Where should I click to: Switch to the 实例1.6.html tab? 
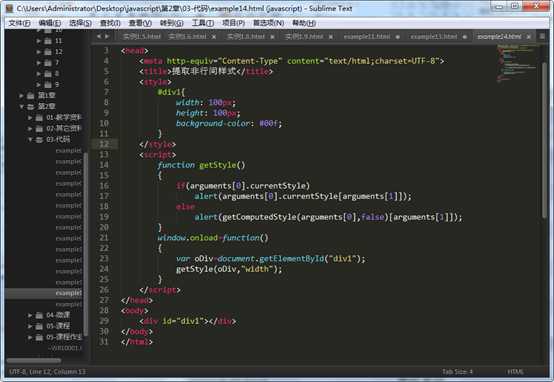187,37
